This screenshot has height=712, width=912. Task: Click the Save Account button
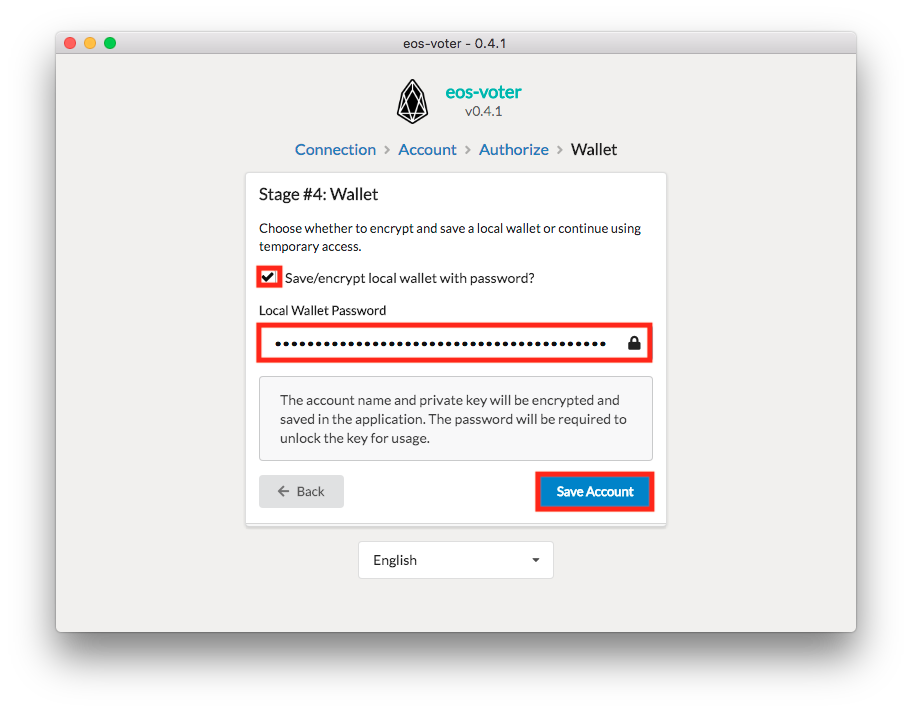[594, 492]
